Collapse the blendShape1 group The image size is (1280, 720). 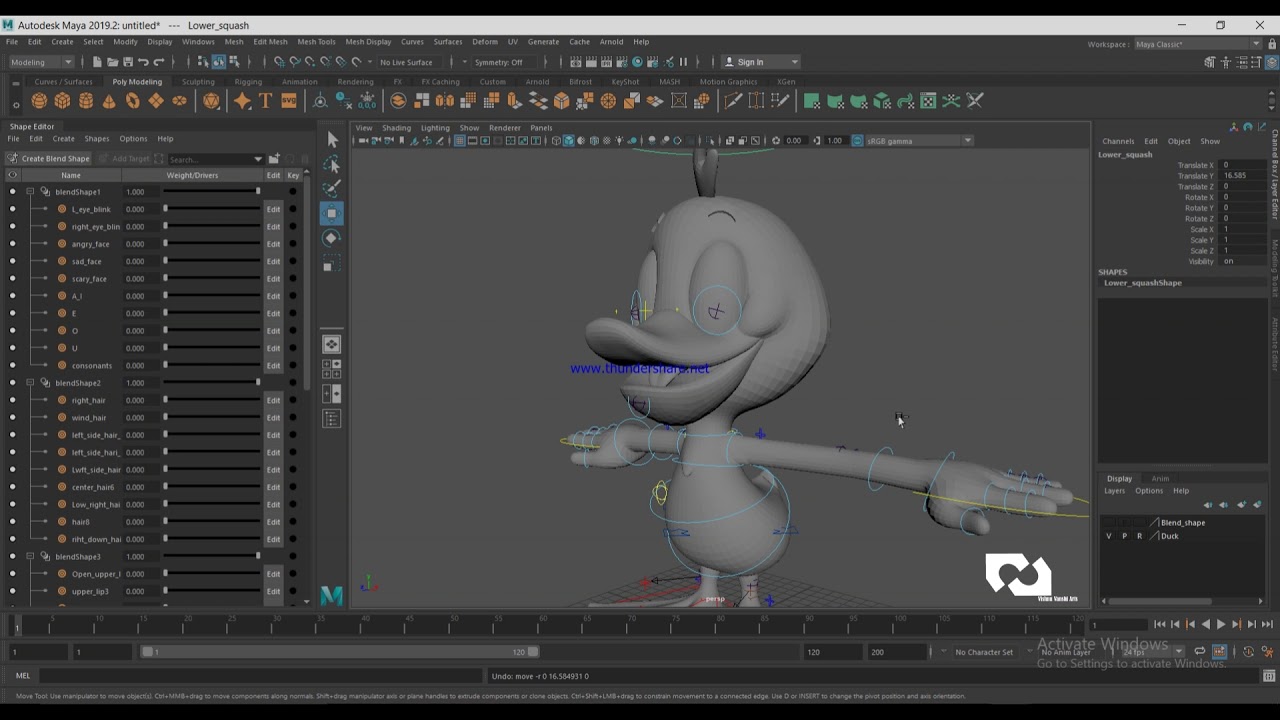click(x=30, y=191)
